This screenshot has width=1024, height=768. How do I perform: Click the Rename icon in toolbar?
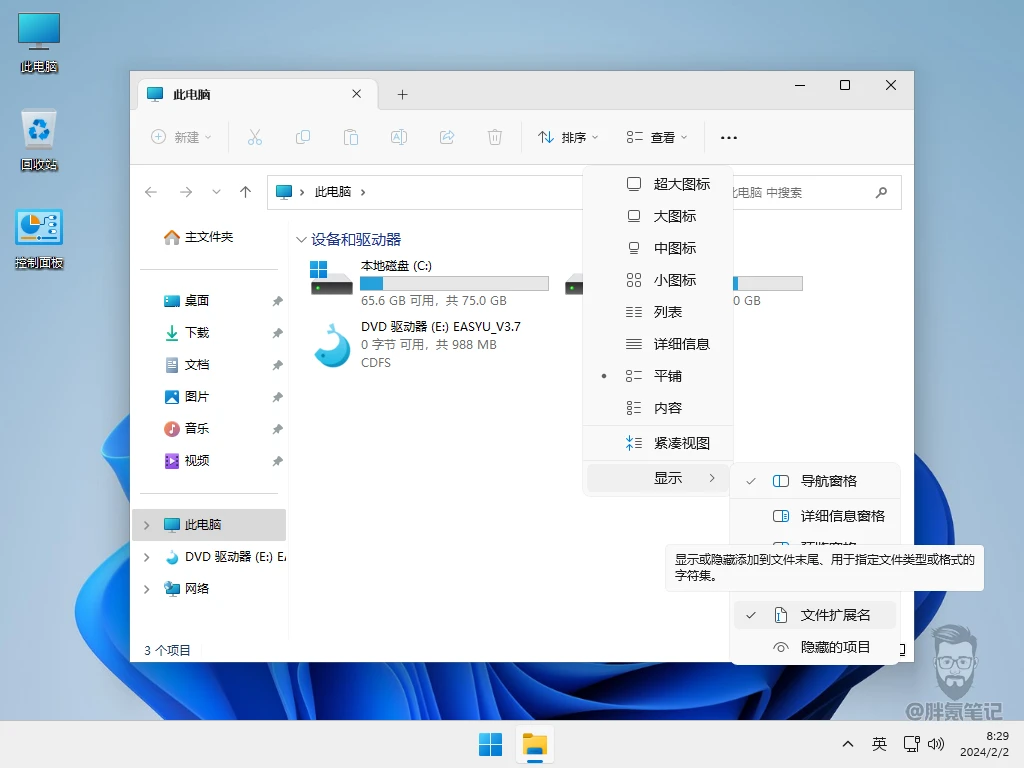399,137
